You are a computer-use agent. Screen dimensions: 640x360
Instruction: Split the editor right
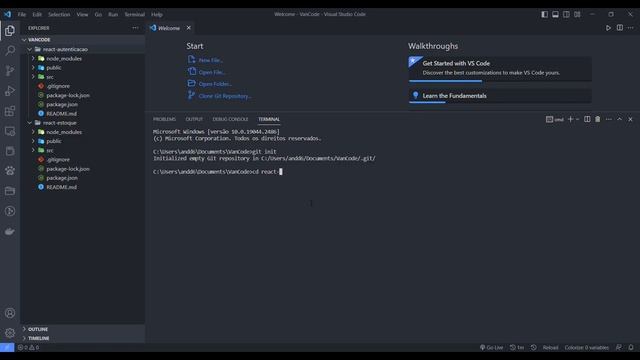click(x=620, y=28)
